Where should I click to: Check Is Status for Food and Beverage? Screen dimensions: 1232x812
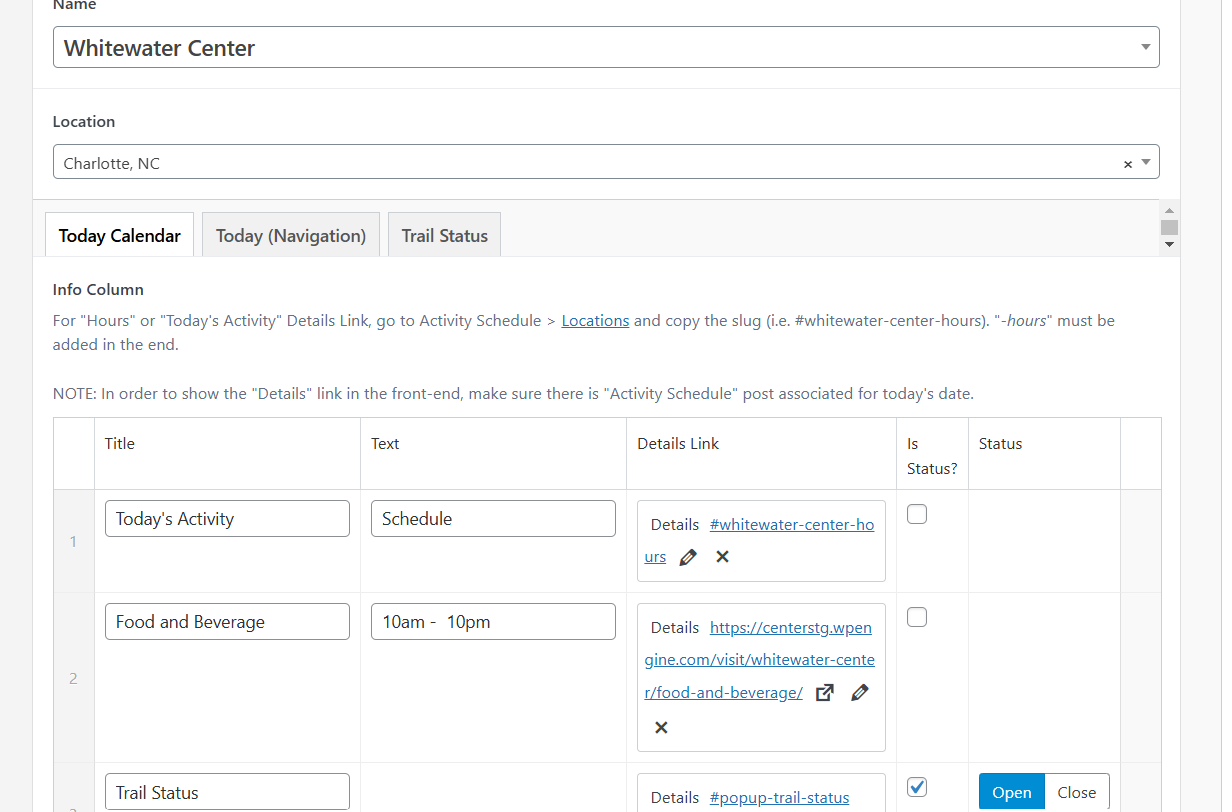917,617
